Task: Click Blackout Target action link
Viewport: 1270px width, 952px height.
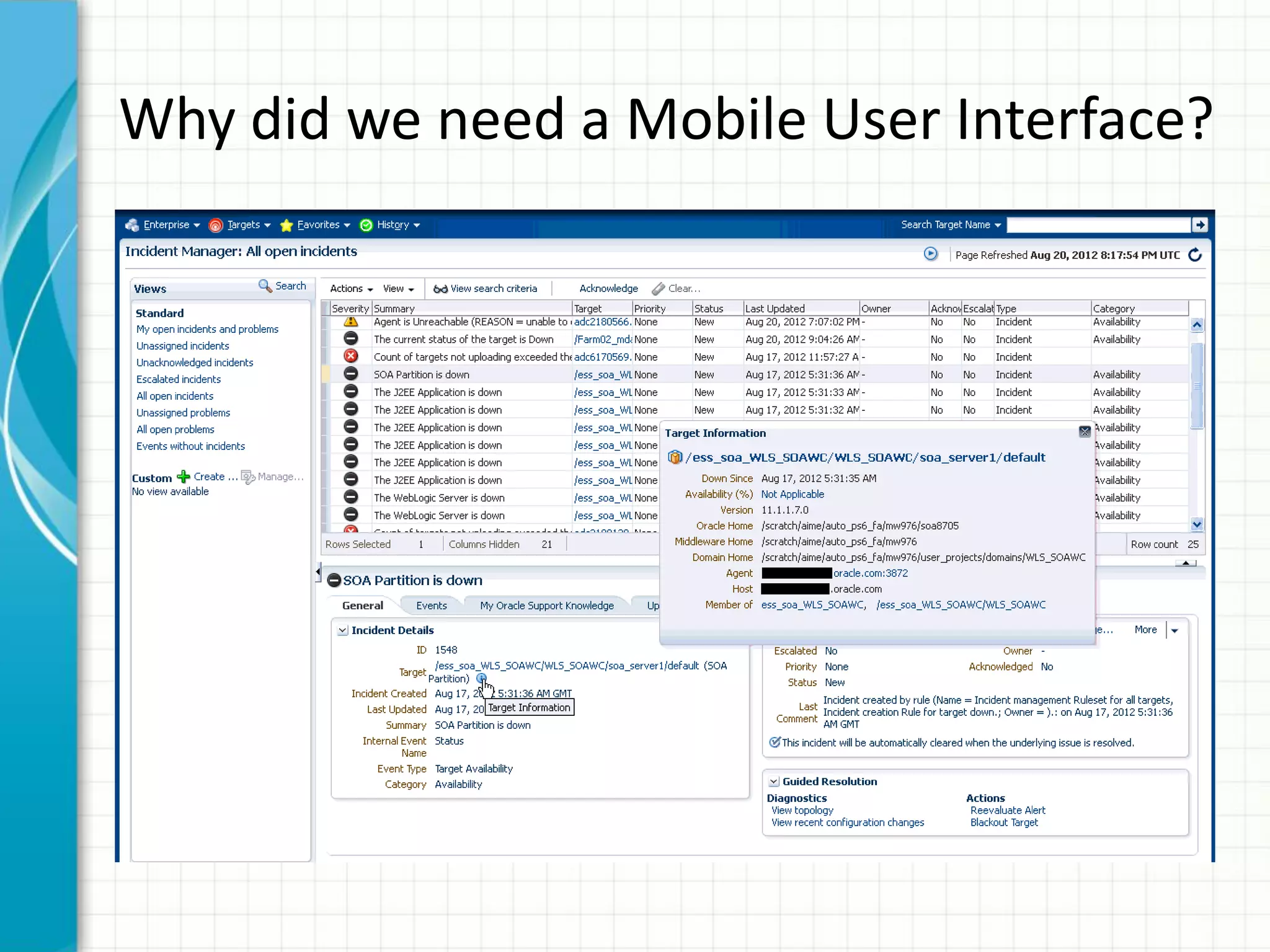Action: click(1004, 823)
